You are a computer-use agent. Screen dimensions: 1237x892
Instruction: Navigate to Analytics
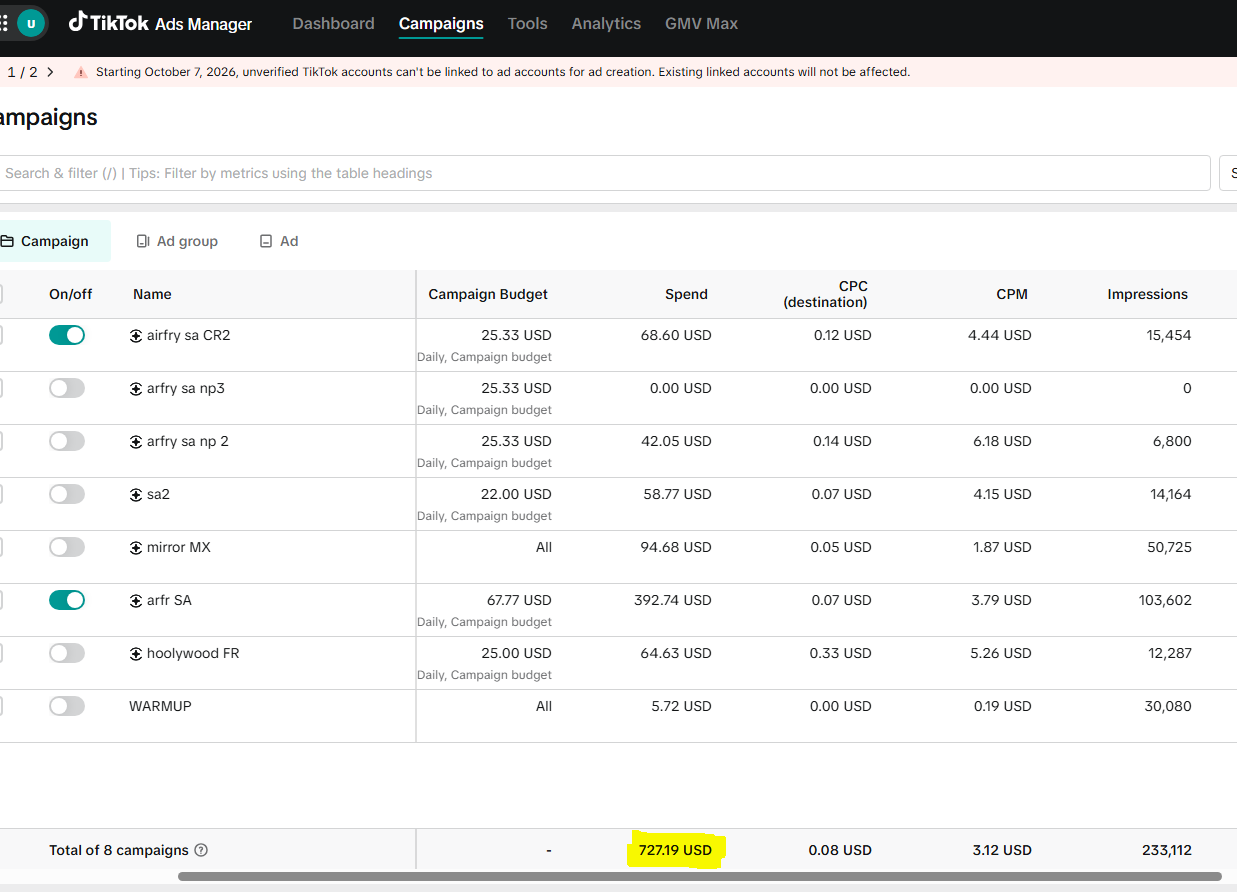pyautogui.click(x=606, y=23)
